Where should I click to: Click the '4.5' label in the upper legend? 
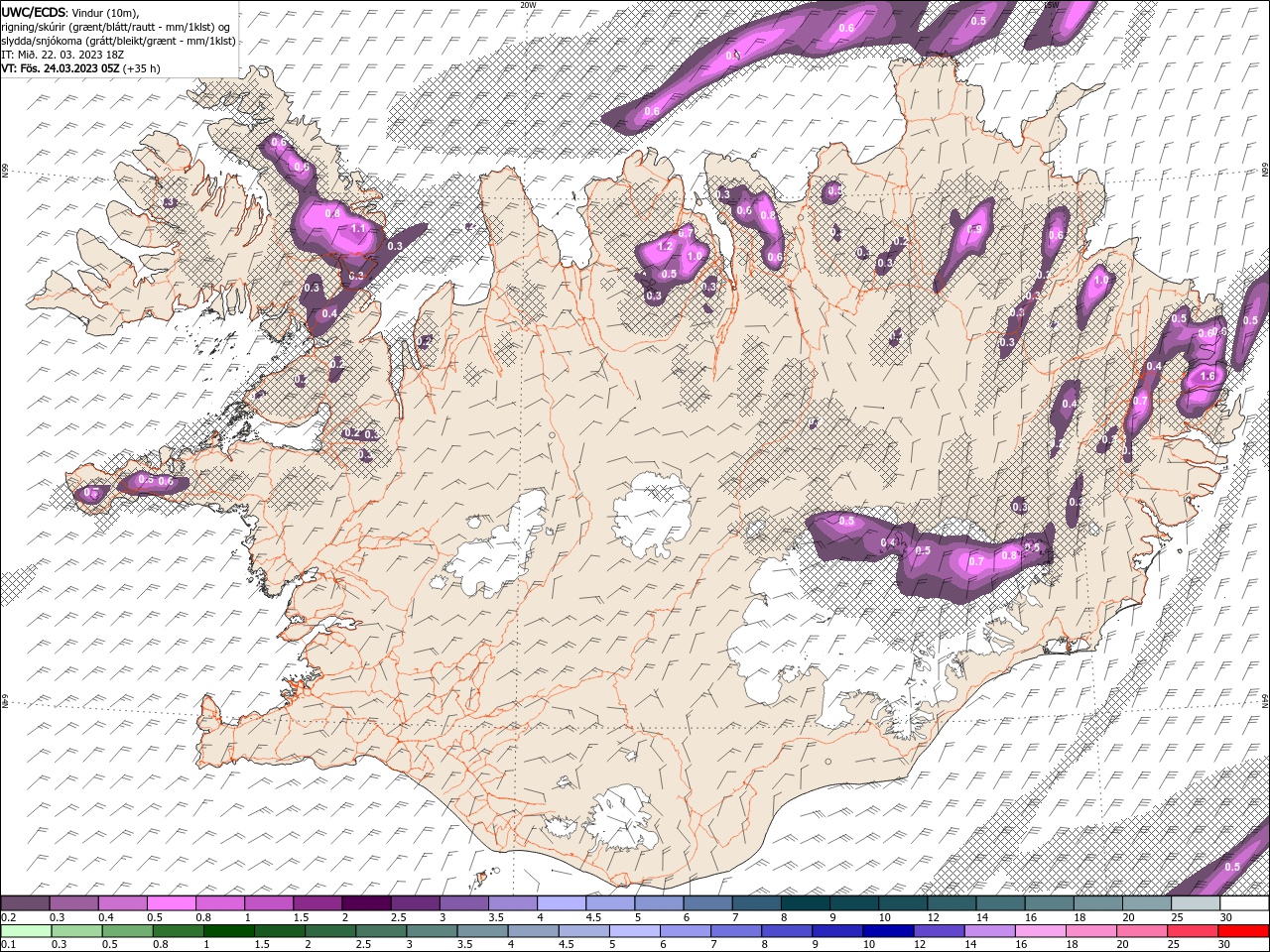[x=593, y=917]
